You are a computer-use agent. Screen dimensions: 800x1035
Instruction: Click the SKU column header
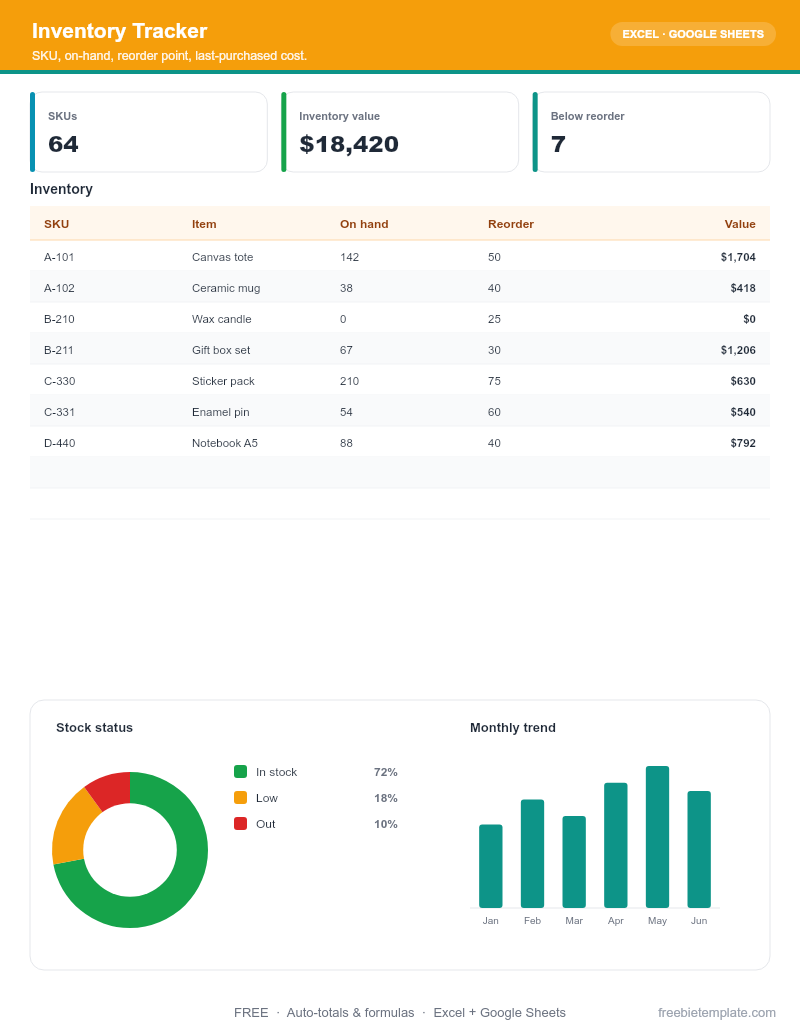[57, 224]
